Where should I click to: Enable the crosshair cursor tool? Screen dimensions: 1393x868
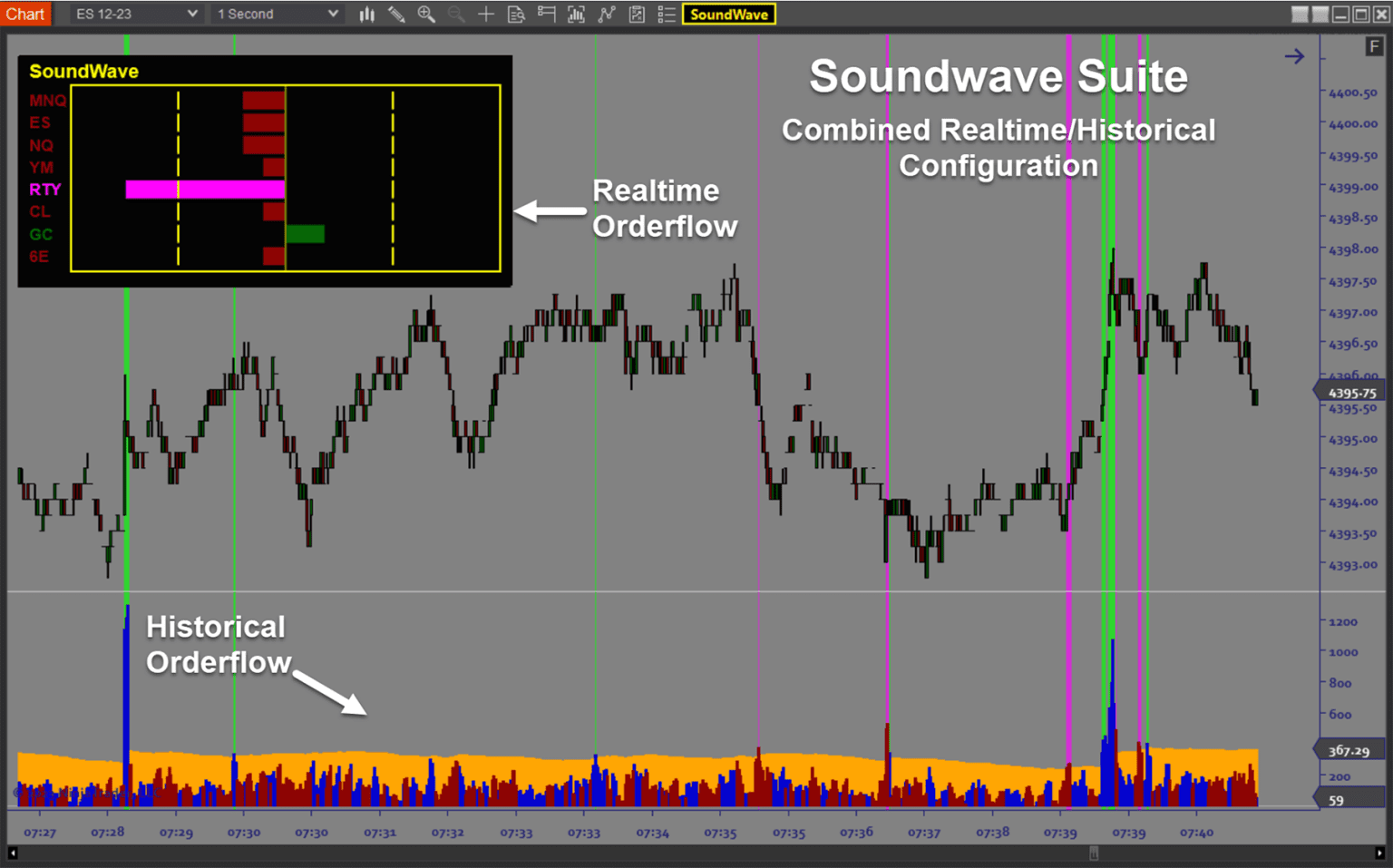[486, 14]
